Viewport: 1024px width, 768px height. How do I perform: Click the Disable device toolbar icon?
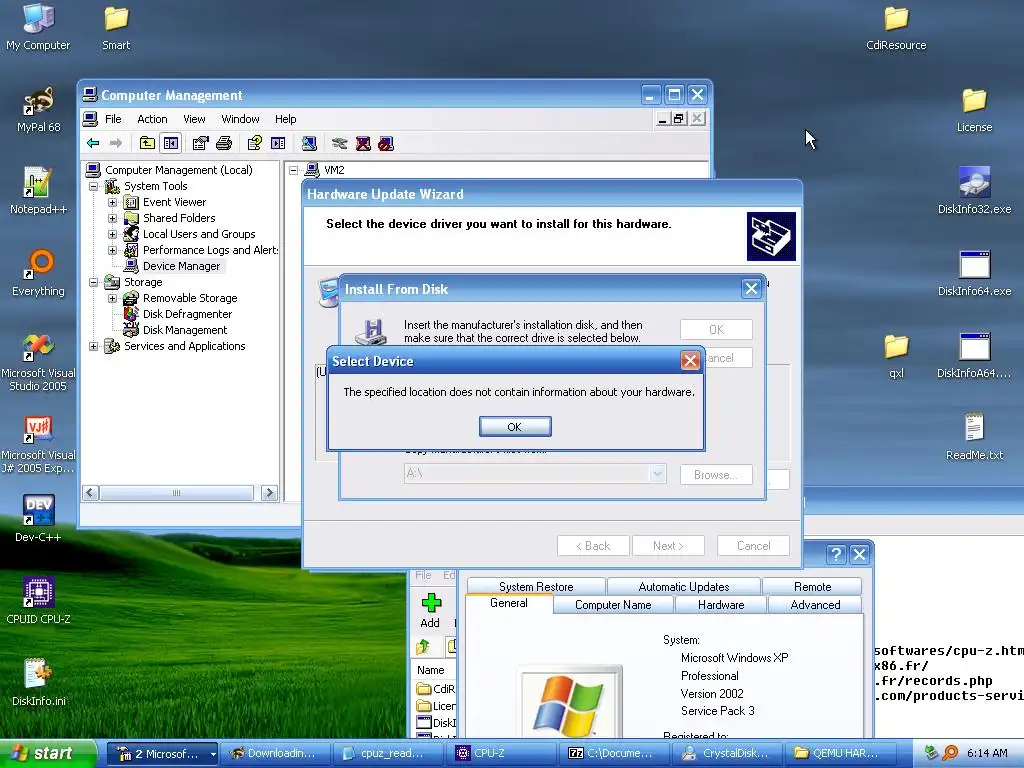[x=386, y=143]
